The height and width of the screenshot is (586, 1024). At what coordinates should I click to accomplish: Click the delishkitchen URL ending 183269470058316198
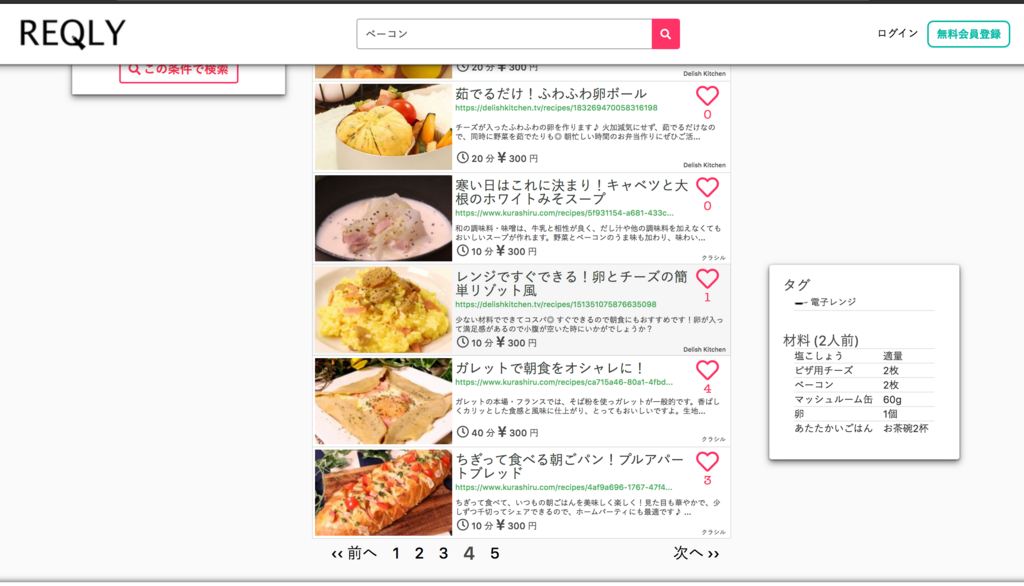[x=556, y=108]
